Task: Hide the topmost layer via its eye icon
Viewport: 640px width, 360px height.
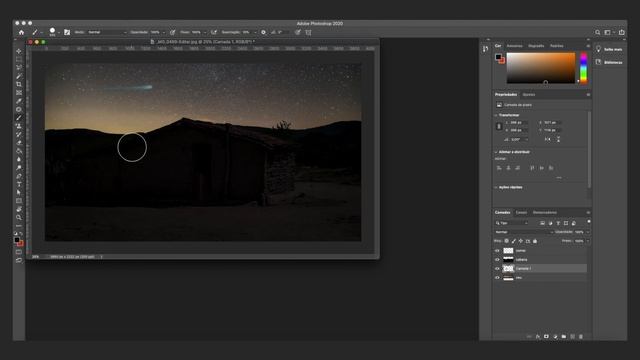Action: click(x=497, y=251)
